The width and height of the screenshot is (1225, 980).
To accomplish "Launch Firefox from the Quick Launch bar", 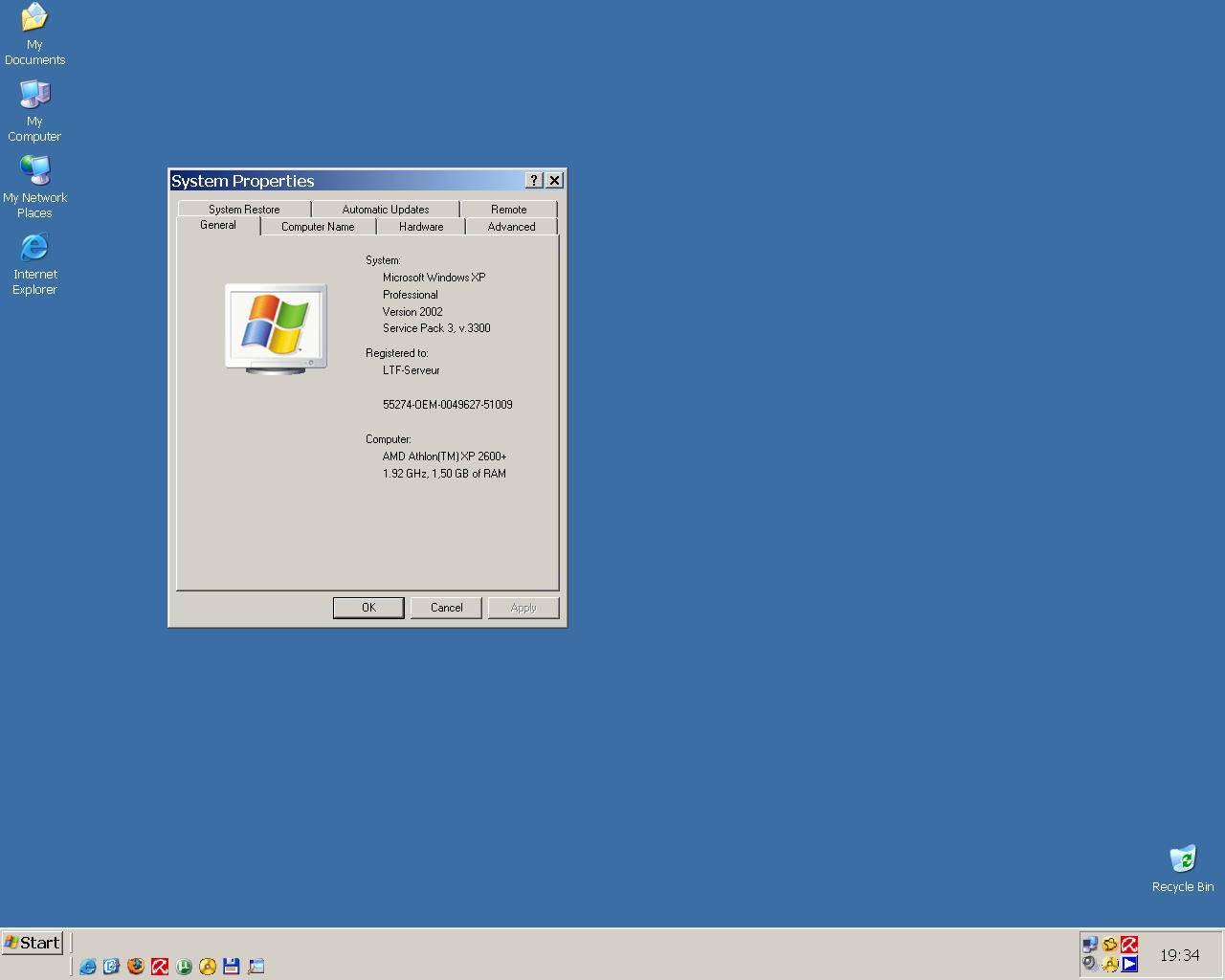I will point(136,967).
